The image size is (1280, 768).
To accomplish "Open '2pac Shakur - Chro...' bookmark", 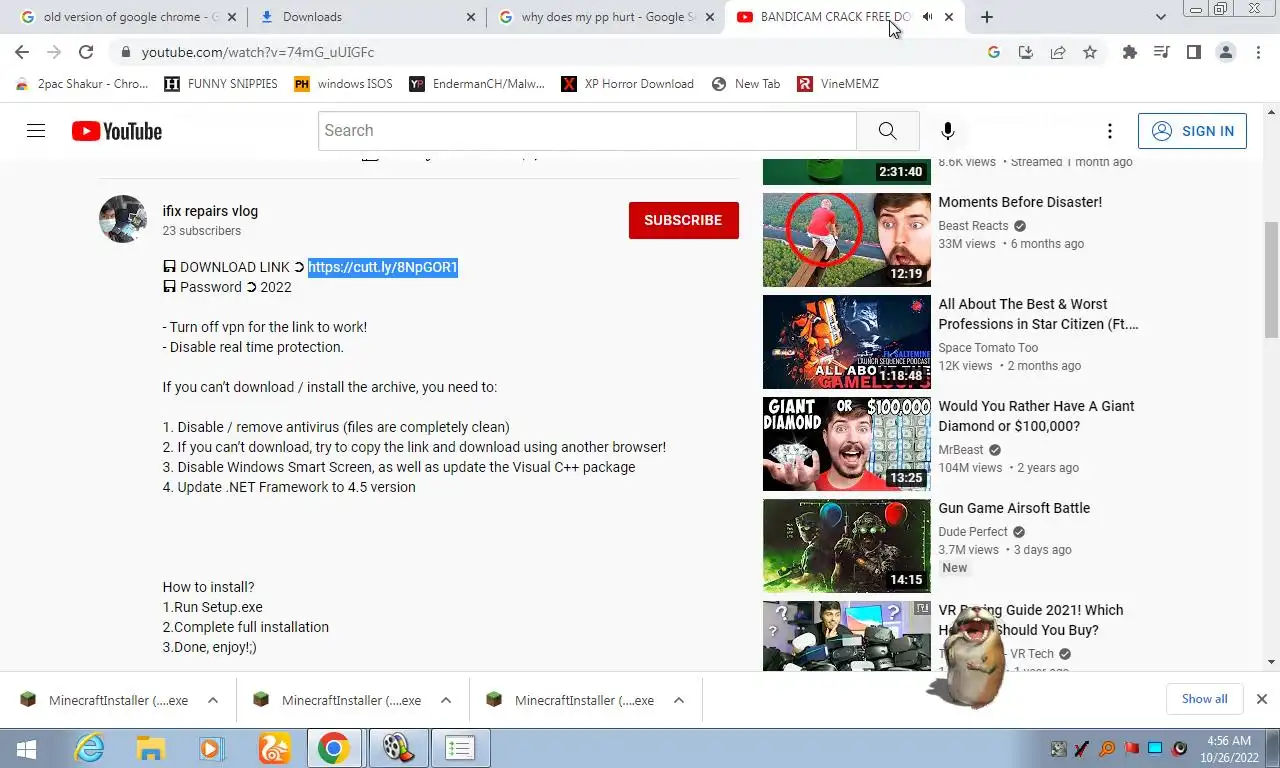I will tap(82, 84).
